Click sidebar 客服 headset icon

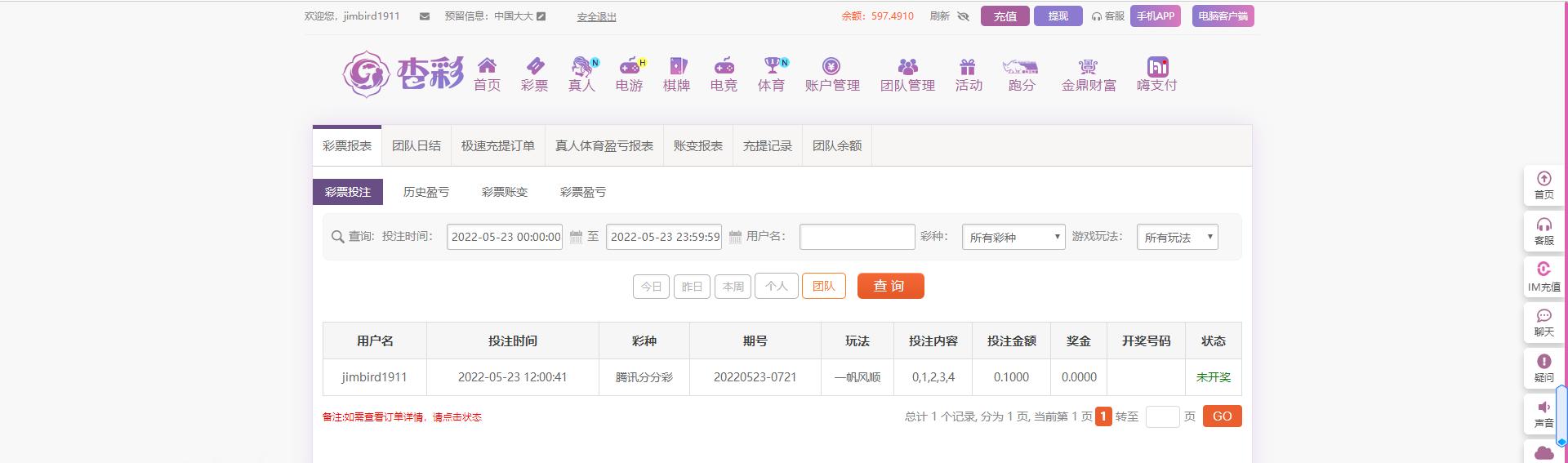tap(1543, 224)
